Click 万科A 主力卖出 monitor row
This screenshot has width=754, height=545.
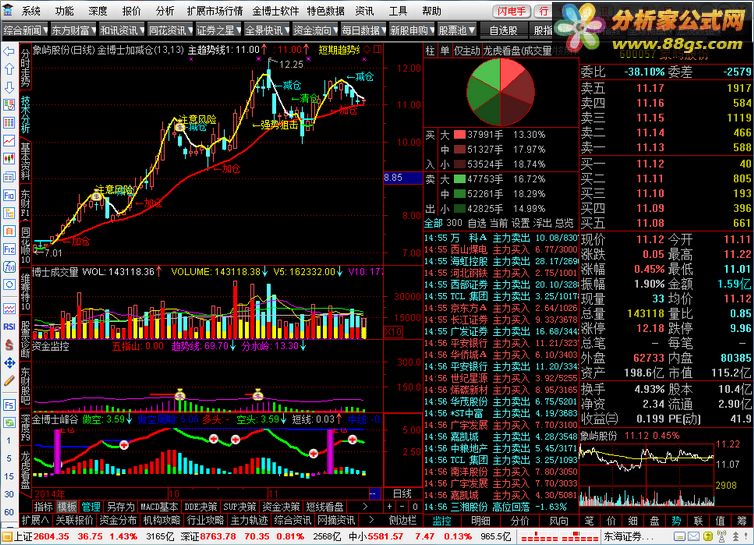500,238
